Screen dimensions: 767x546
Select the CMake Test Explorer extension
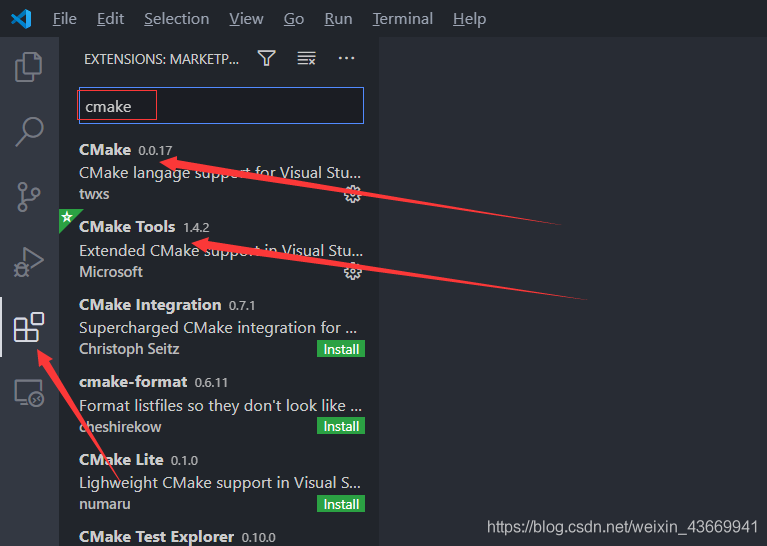tap(157, 537)
